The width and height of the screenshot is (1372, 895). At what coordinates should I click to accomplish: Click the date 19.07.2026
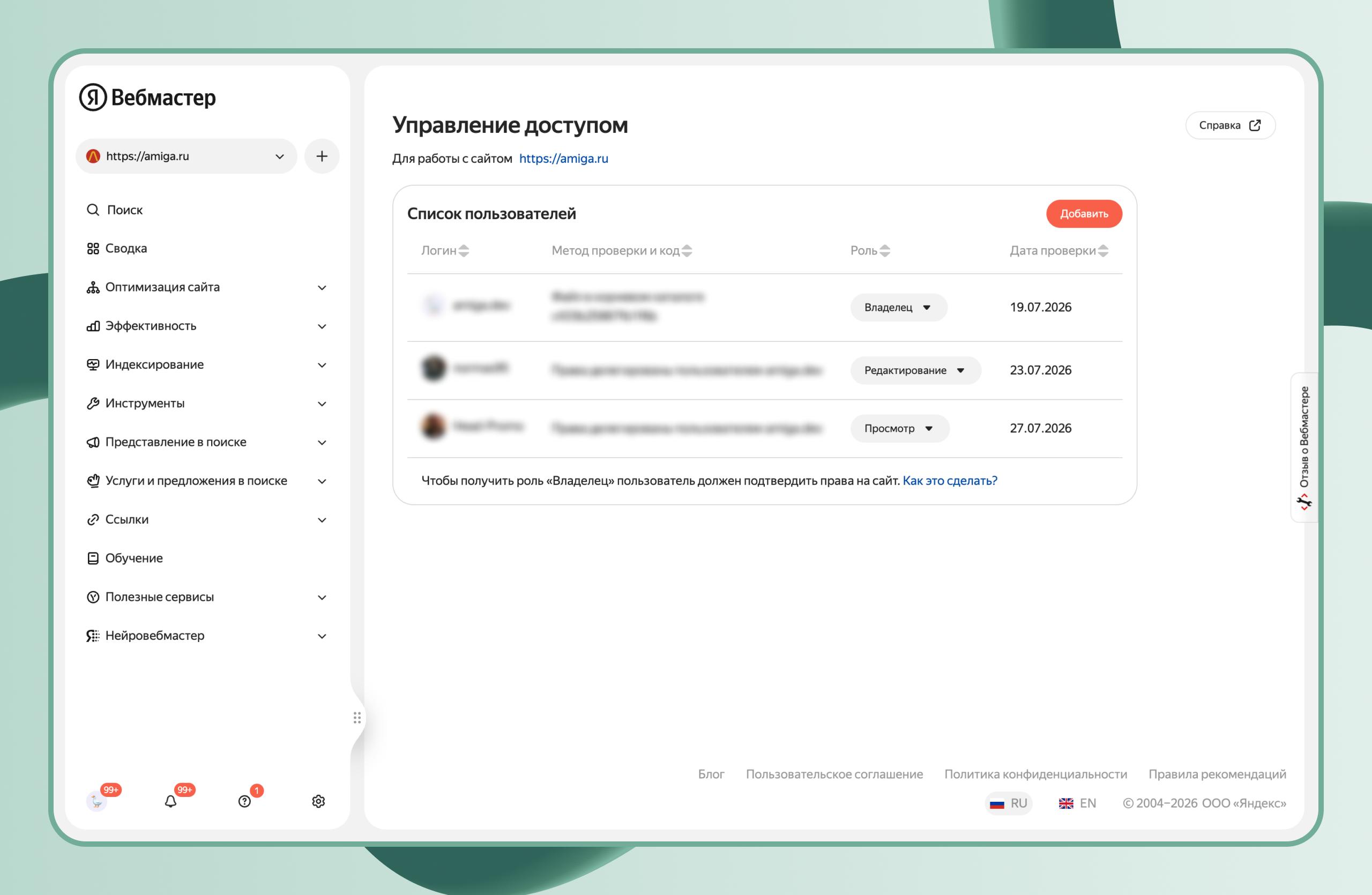tap(1041, 307)
